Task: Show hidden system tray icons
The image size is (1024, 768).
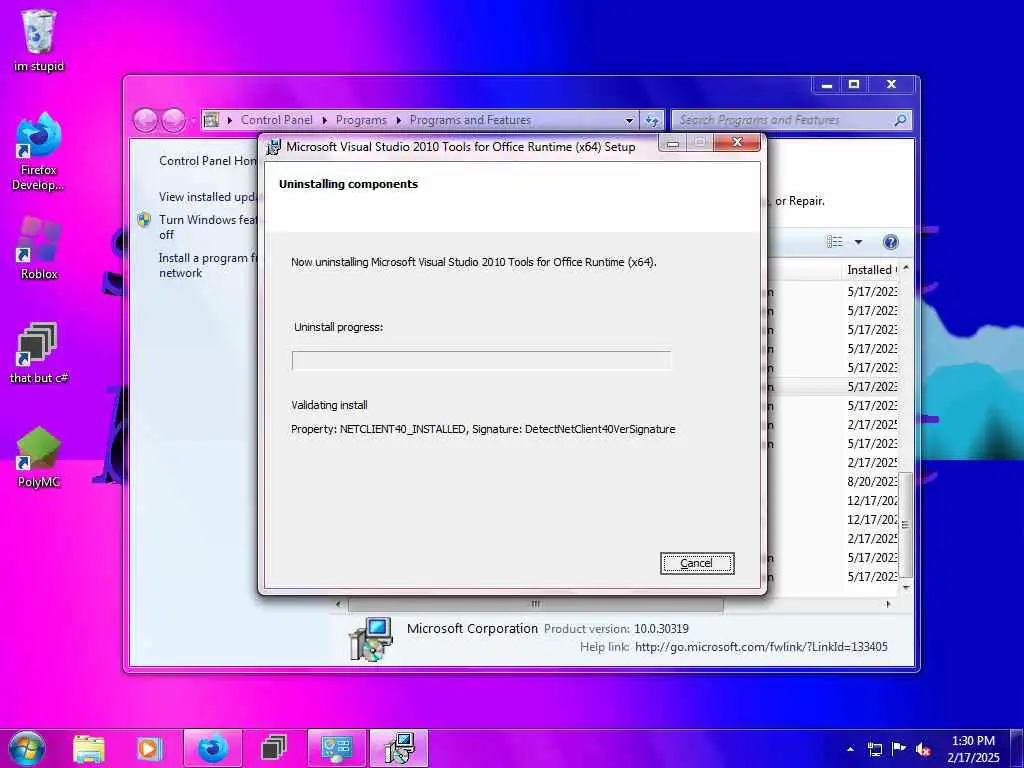Action: point(850,749)
